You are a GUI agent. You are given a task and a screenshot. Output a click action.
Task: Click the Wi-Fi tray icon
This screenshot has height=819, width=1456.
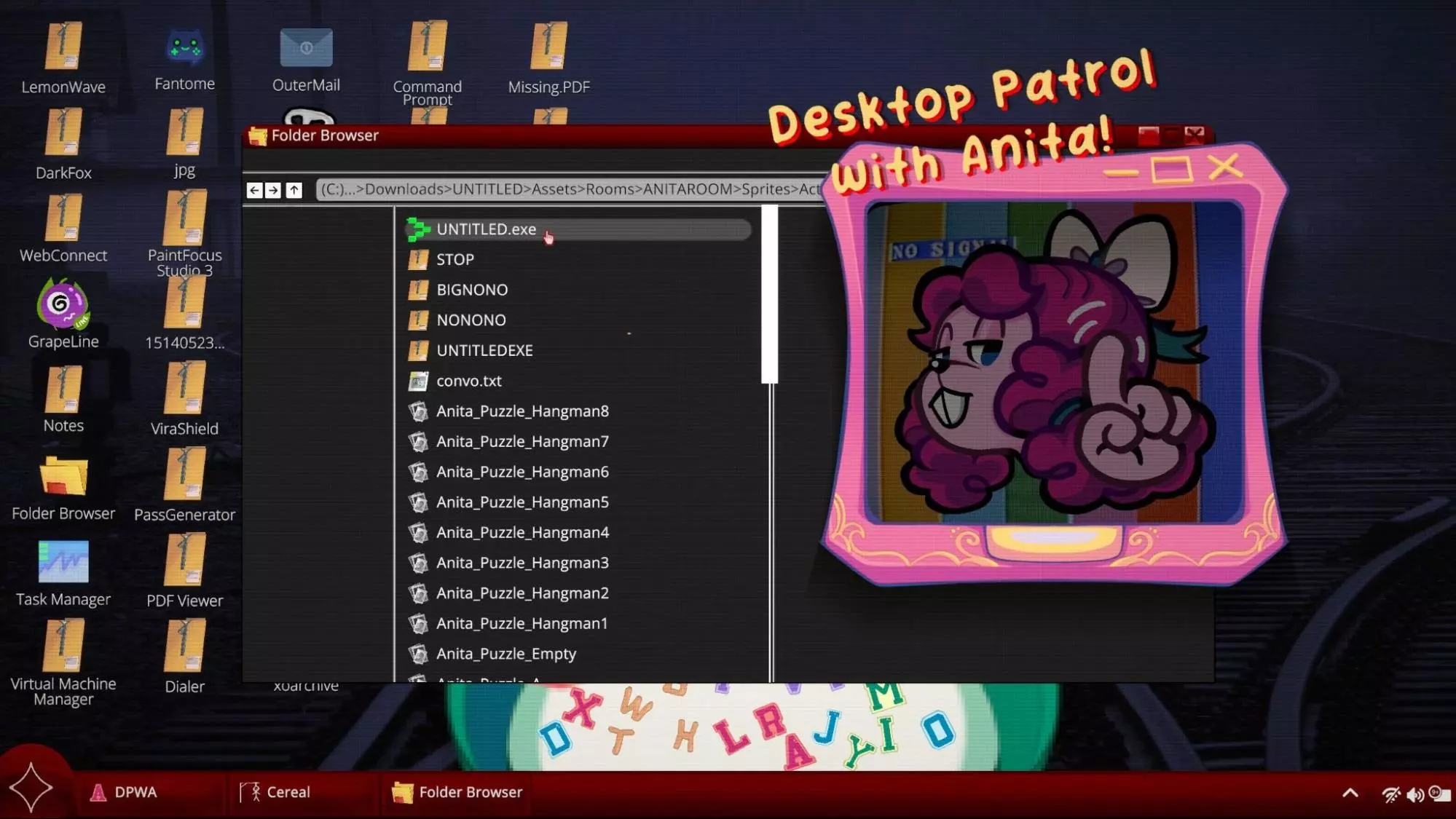click(1390, 794)
